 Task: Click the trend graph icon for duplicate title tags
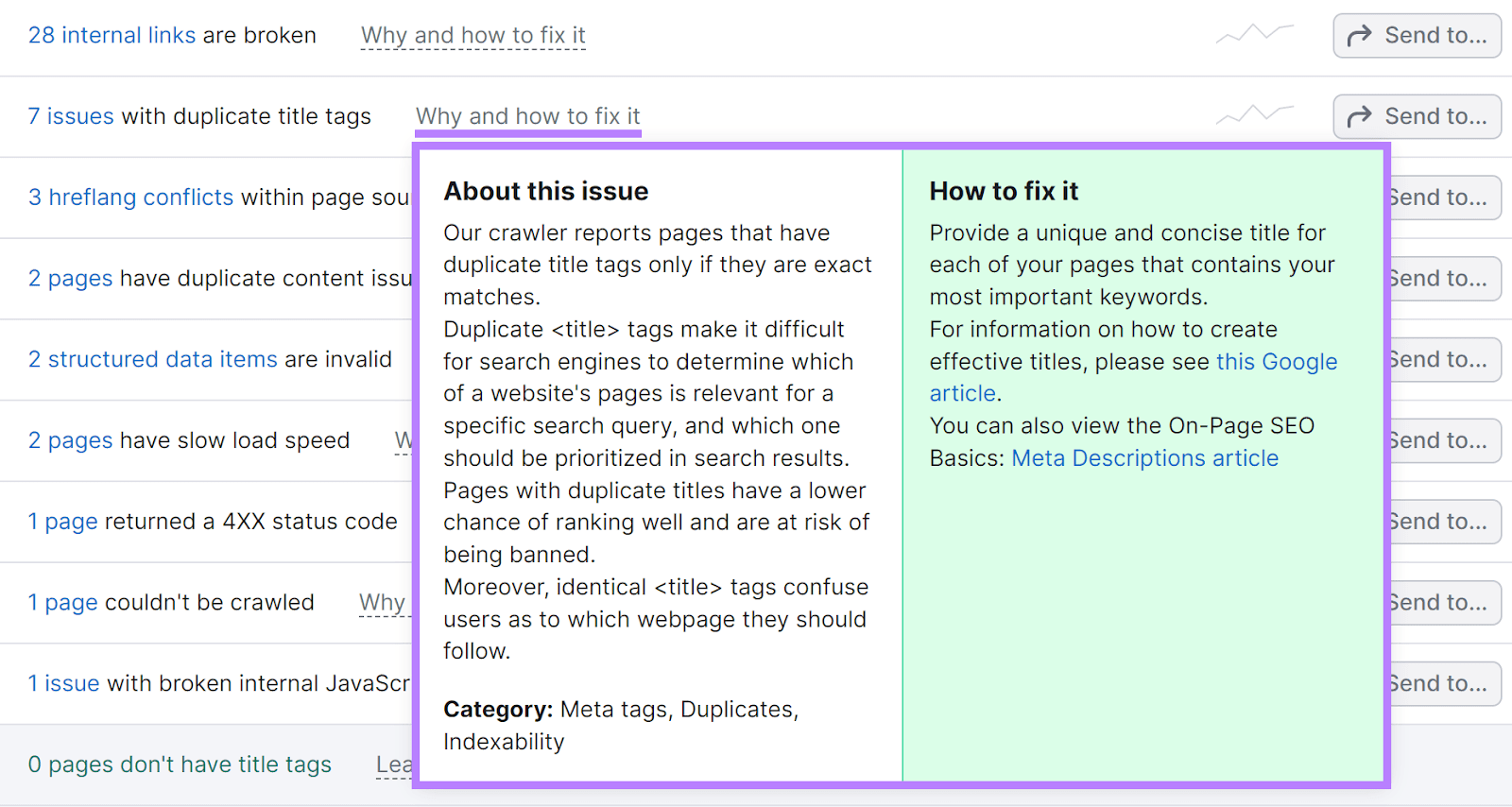click(x=1254, y=115)
